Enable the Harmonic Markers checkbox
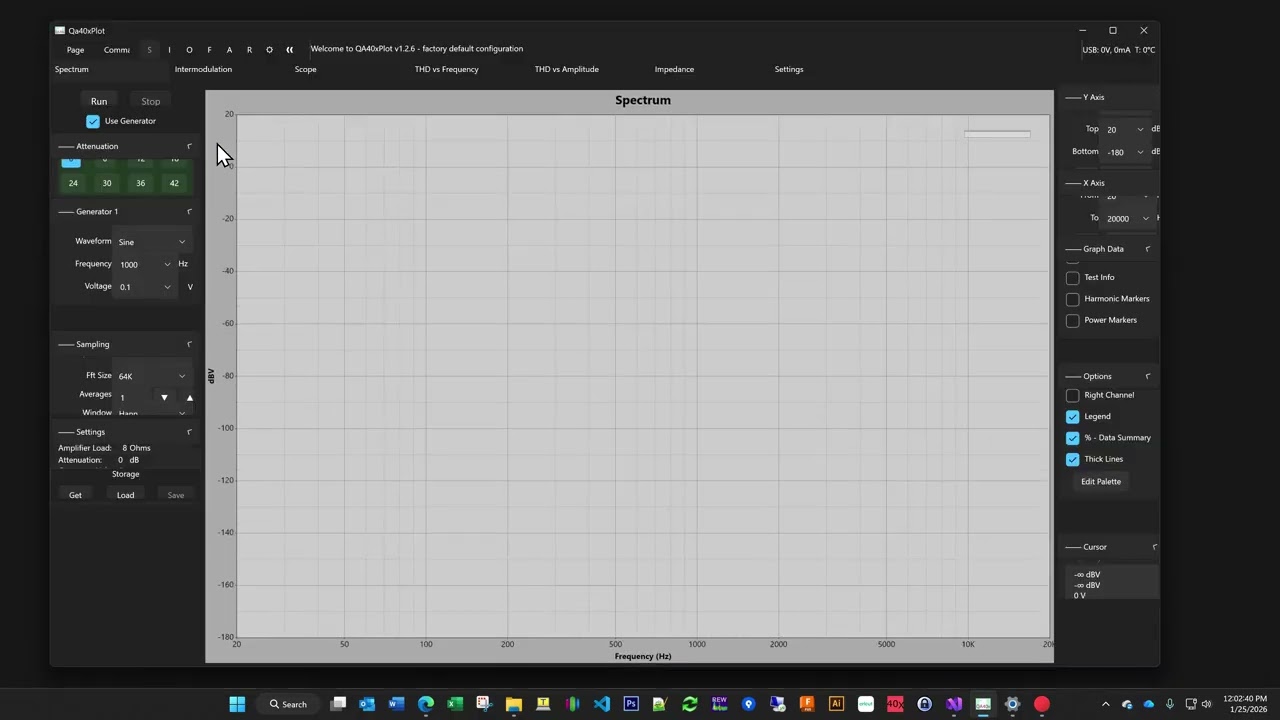The height and width of the screenshot is (720, 1280). coord(1073,299)
